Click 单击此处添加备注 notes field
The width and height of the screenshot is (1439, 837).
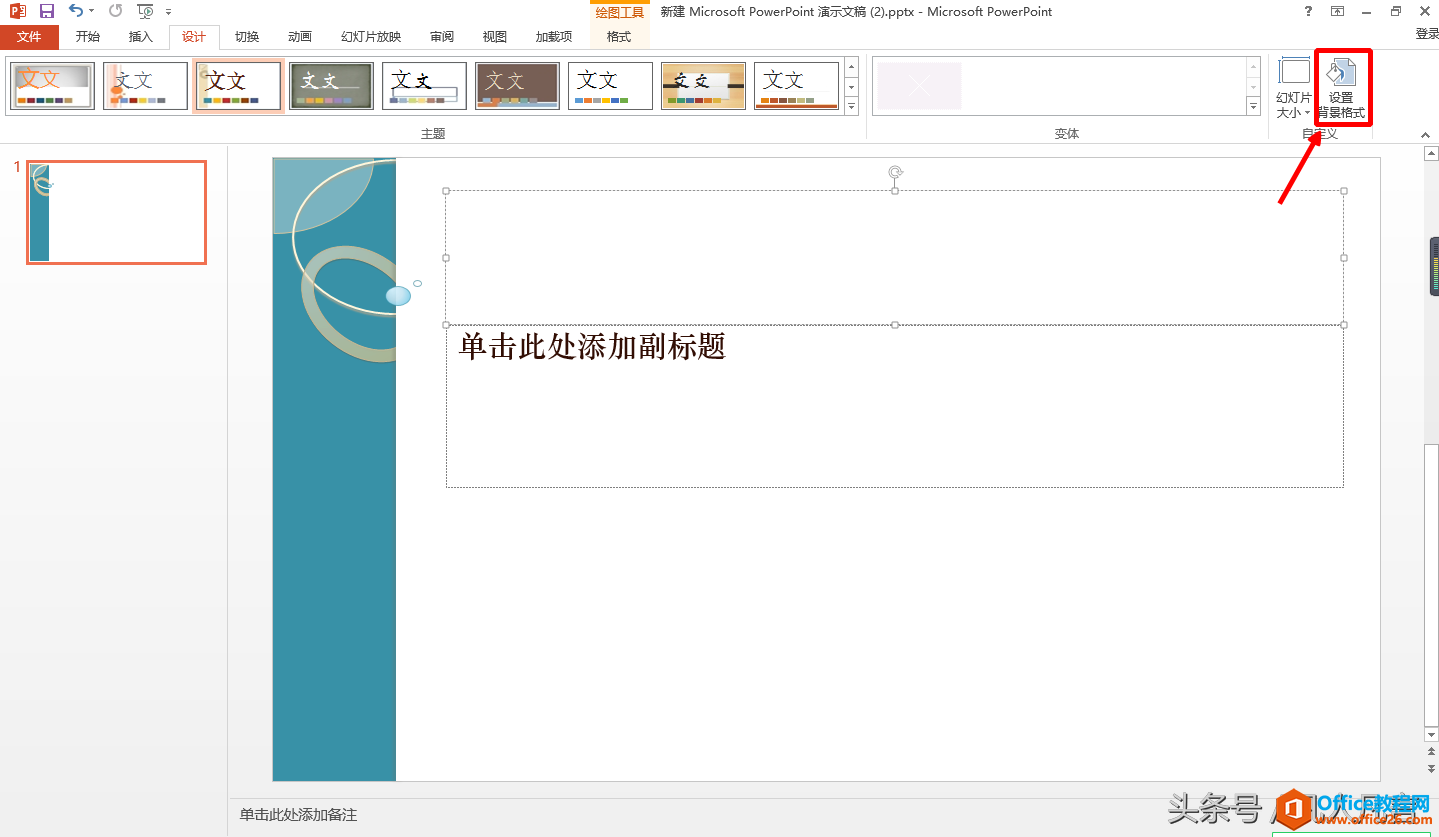pyautogui.click(x=298, y=815)
